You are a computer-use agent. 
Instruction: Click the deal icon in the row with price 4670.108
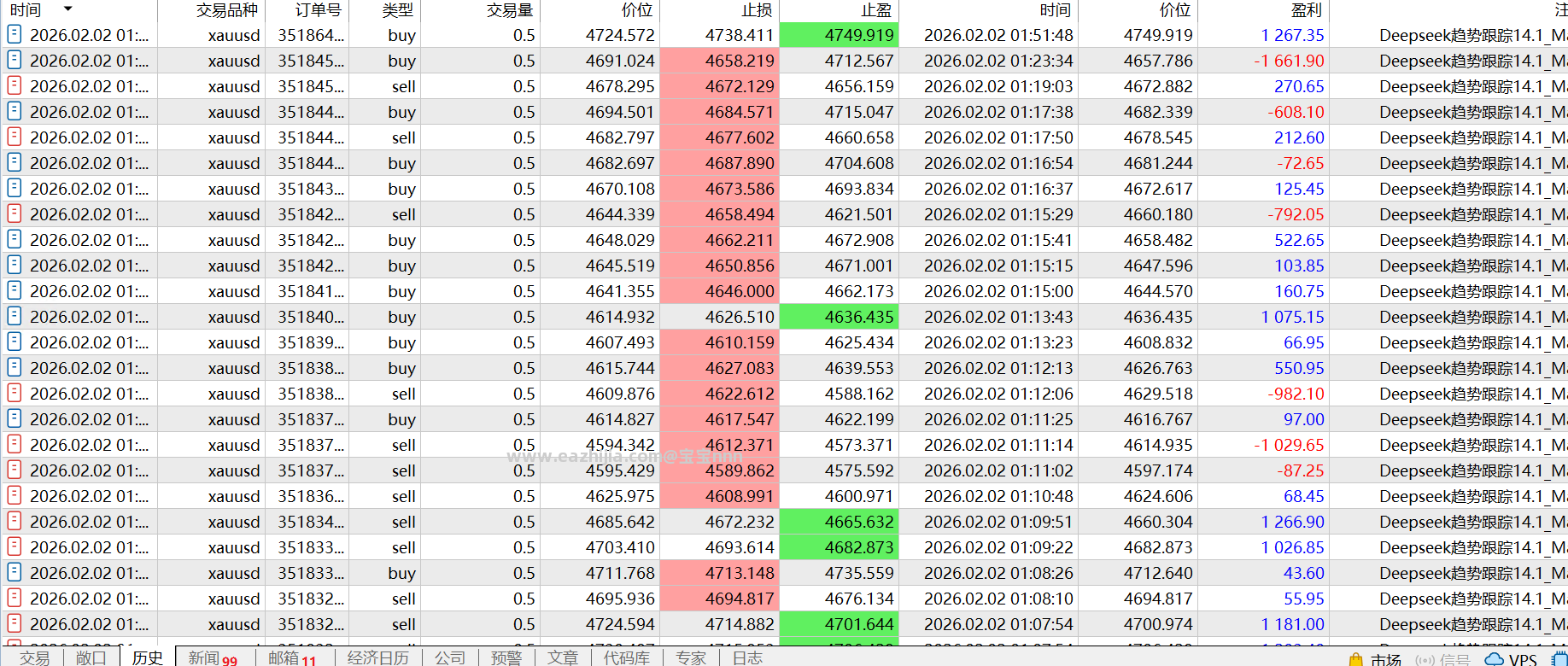(14, 188)
